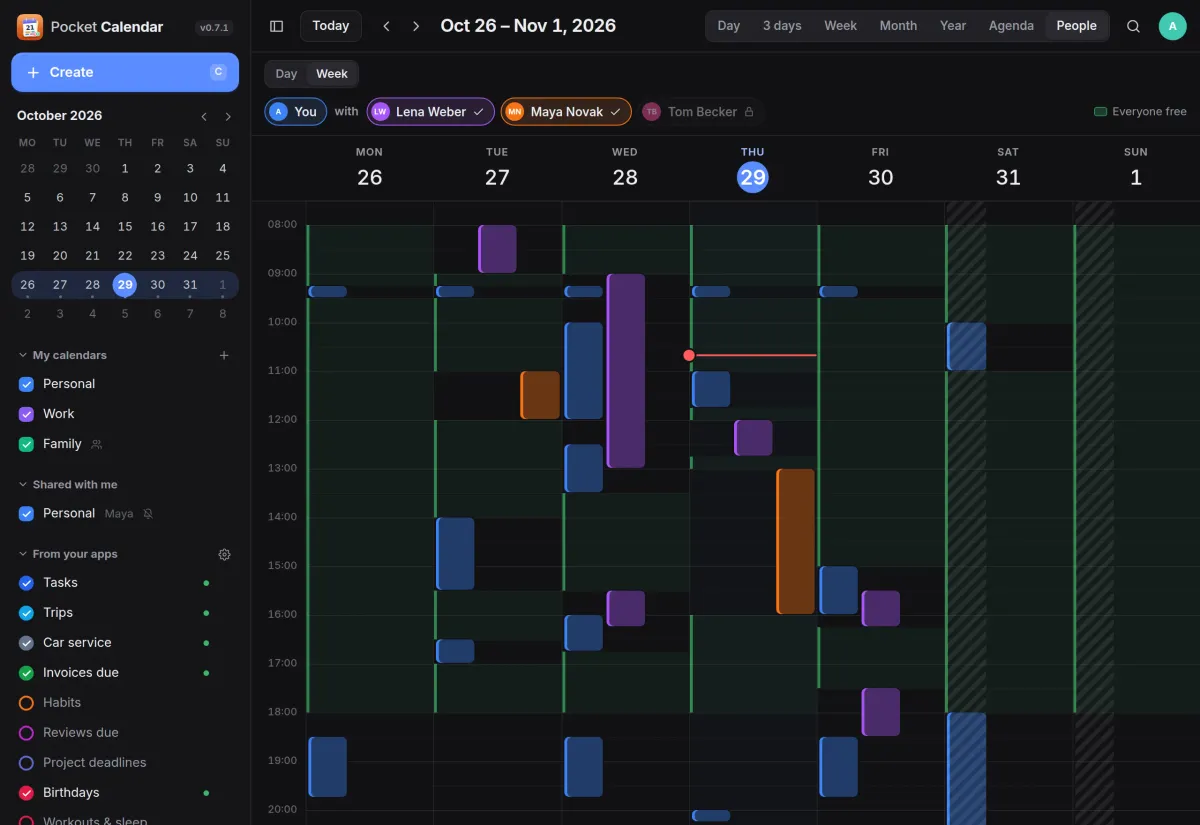Click the muted bell icon beside Maya
This screenshot has height=825, width=1200.
pos(148,514)
